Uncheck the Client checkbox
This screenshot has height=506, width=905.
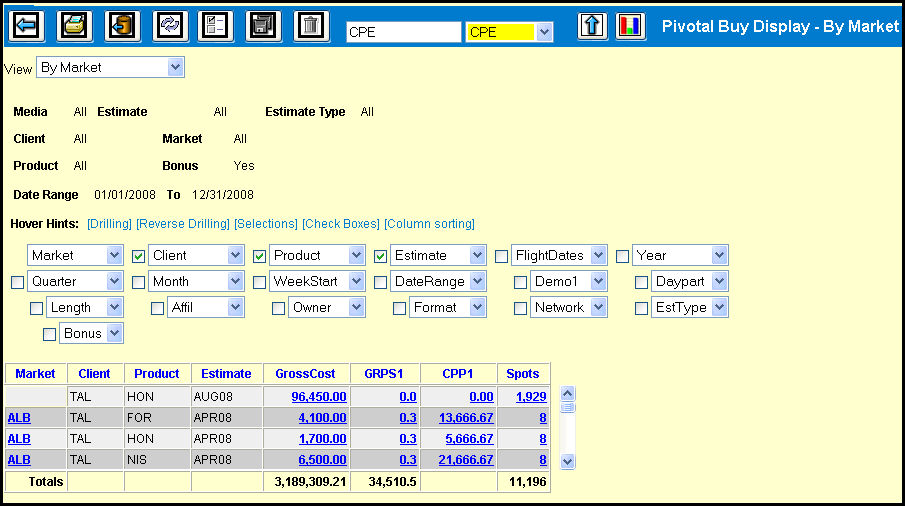(139, 256)
